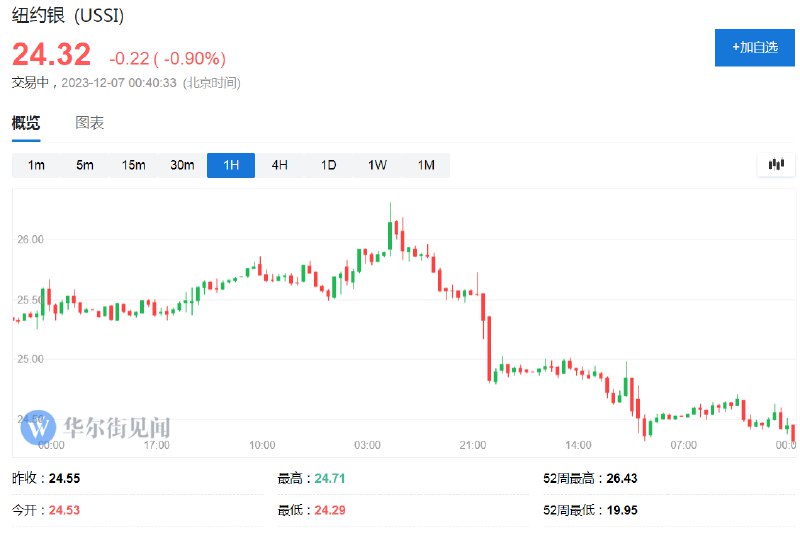Click the change value -0.22 ( -0.90%)
The height and width of the screenshot is (533, 800).
(x=168, y=58)
